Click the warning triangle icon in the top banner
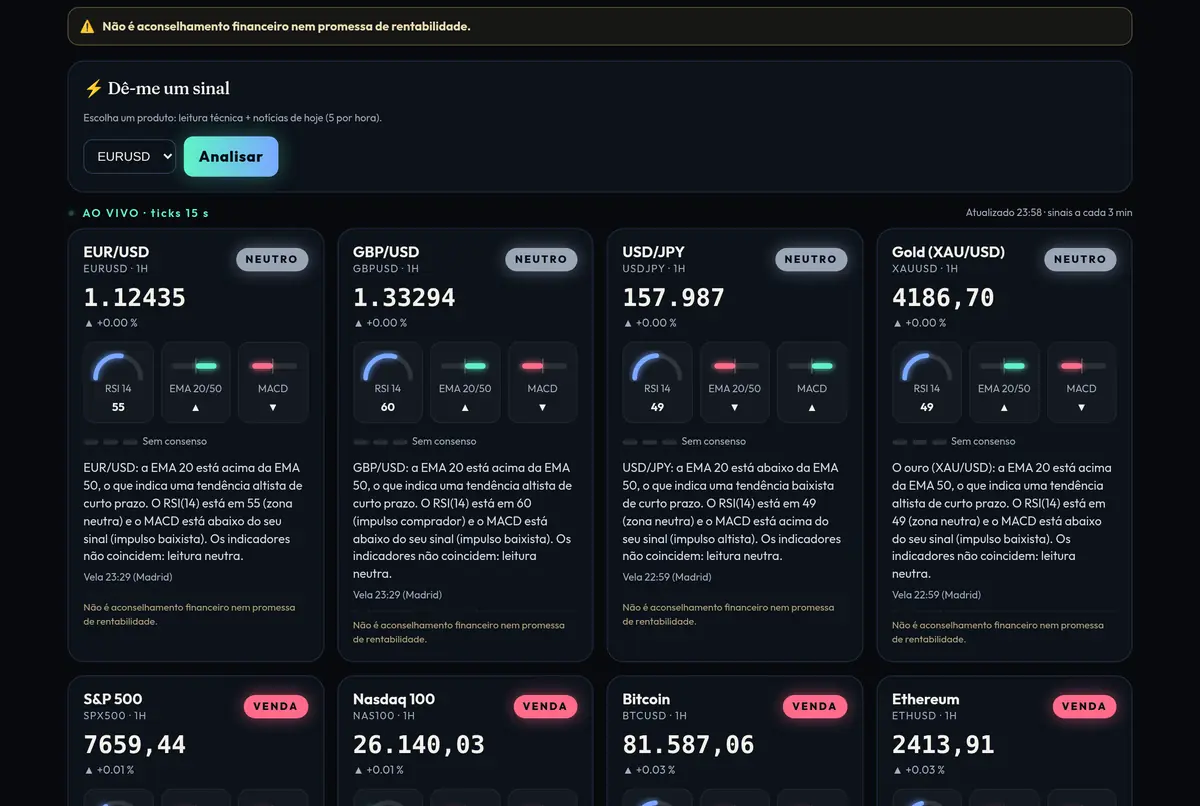This screenshot has height=806, width=1200. click(x=87, y=27)
